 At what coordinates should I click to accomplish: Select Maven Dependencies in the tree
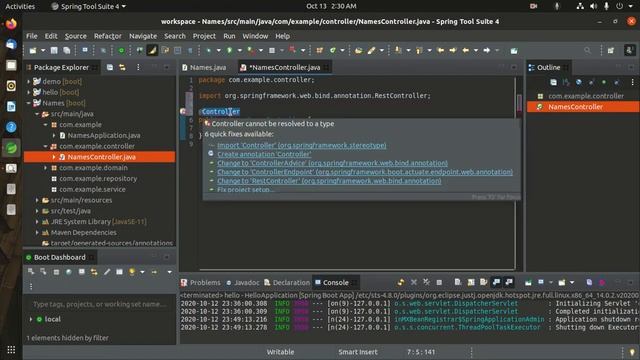(83, 232)
